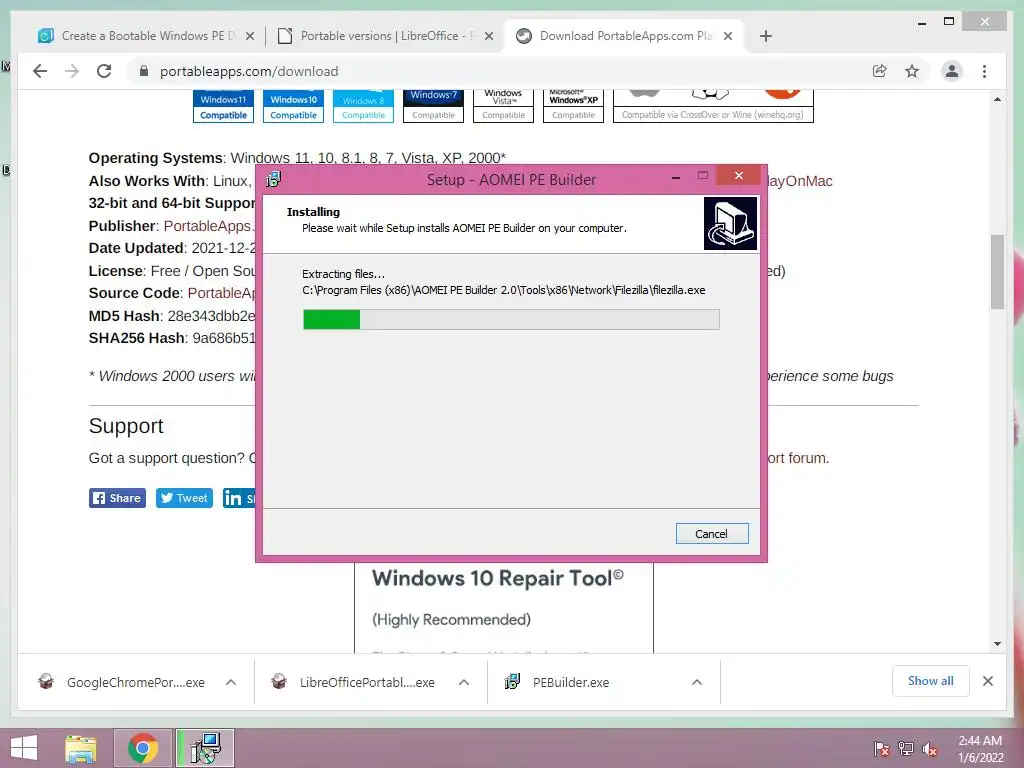This screenshot has width=1024, height=768.
Task: Click the Tweet button
Action: (184, 498)
